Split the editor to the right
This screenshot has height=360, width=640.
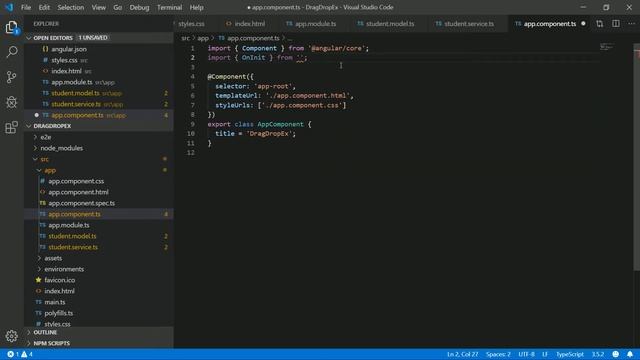tap(616, 24)
